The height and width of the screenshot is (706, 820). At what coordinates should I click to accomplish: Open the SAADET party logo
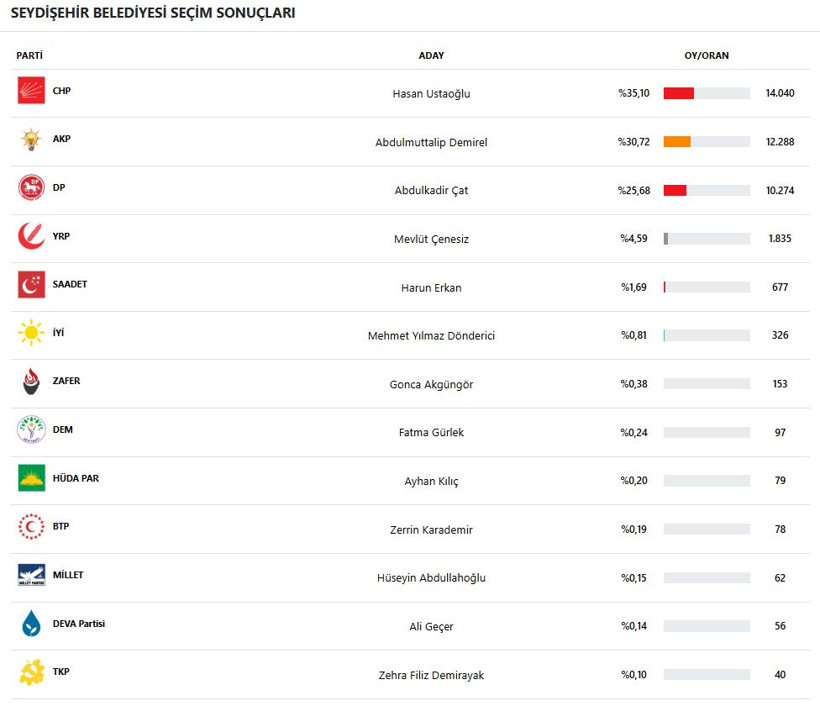[x=31, y=284]
